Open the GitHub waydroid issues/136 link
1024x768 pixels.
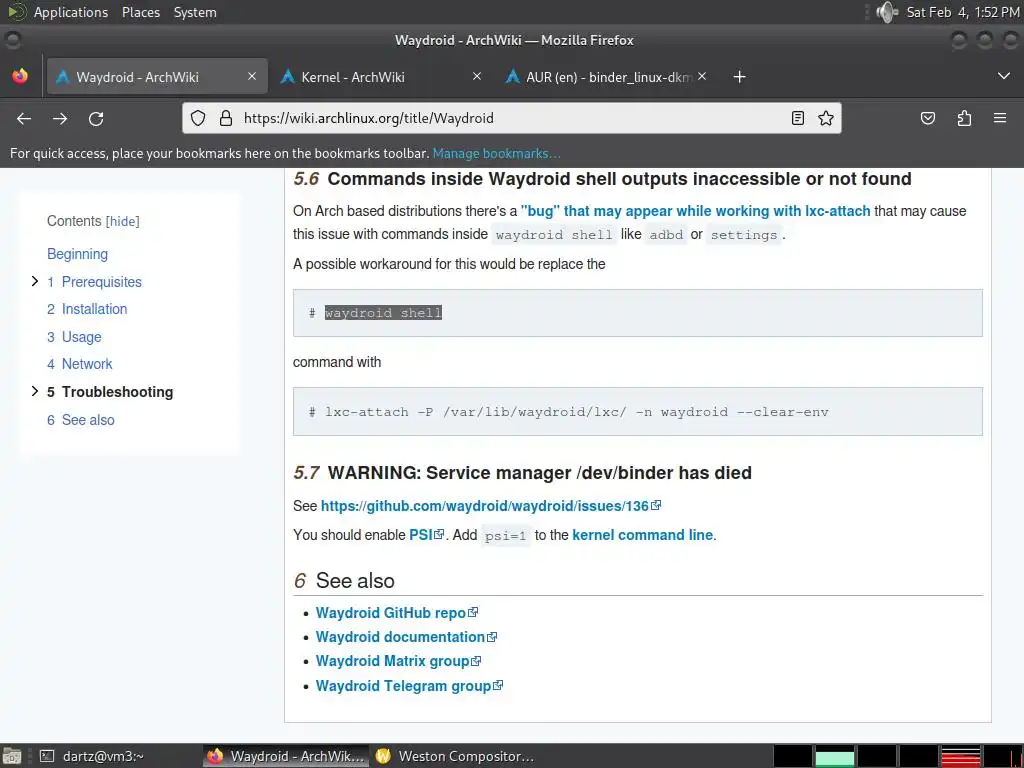click(490, 506)
